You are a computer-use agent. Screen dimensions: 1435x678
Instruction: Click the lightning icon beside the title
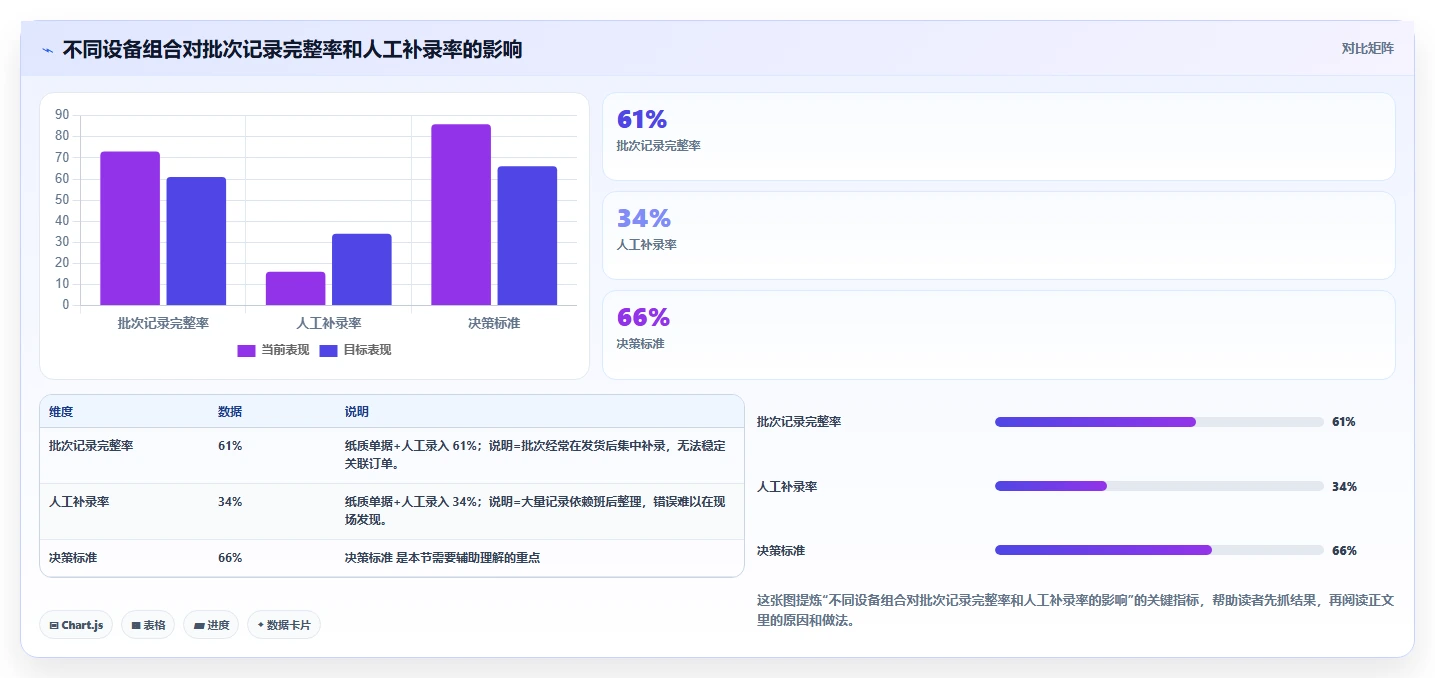(47, 49)
